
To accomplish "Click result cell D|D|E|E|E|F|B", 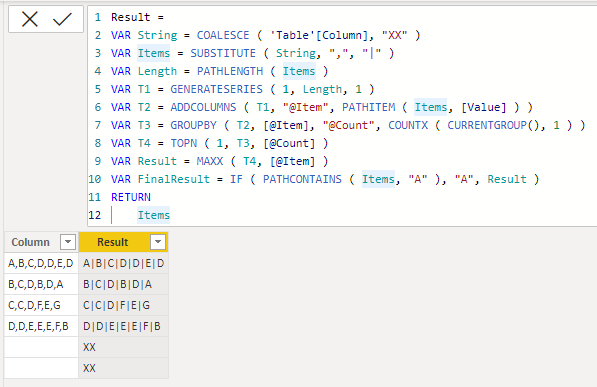I will (x=122, y=326).
